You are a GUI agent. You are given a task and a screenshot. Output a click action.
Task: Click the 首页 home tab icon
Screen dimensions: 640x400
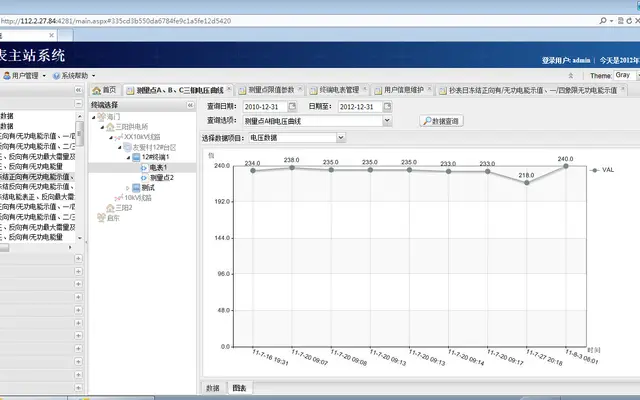tap(96, 90)
